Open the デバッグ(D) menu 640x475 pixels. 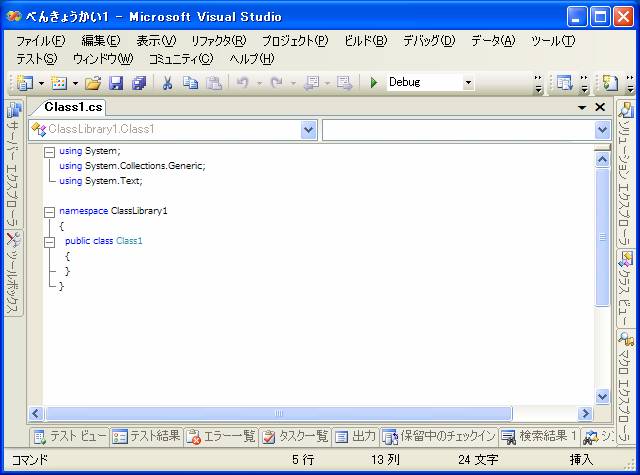click(x=428, y=41)
